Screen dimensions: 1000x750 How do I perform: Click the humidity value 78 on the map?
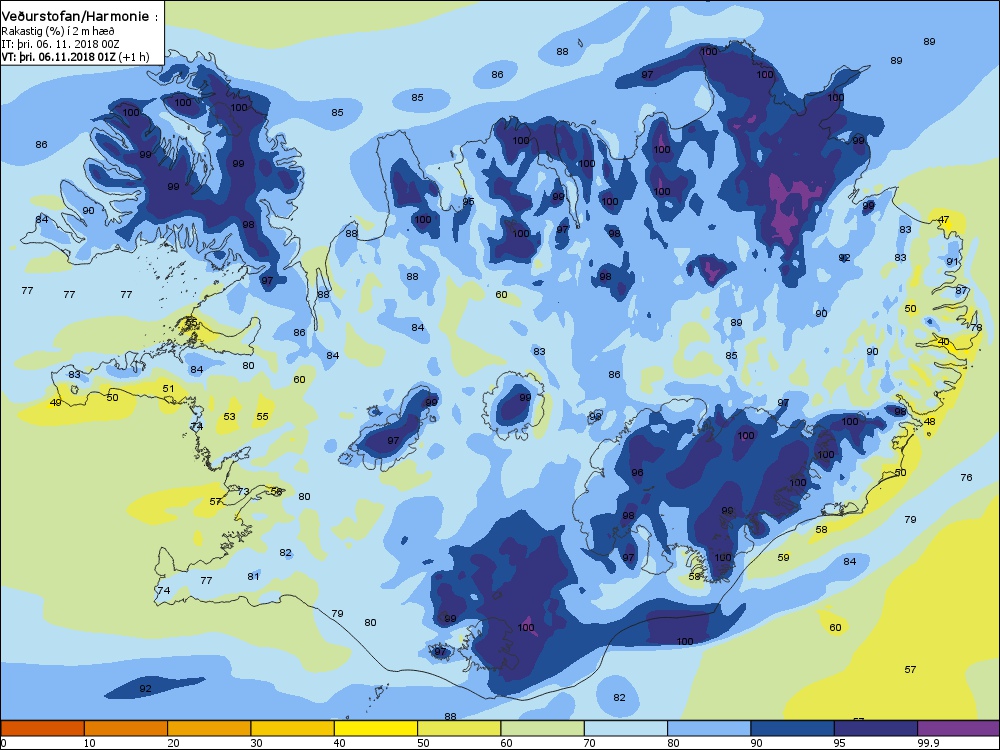pos(976,327)
